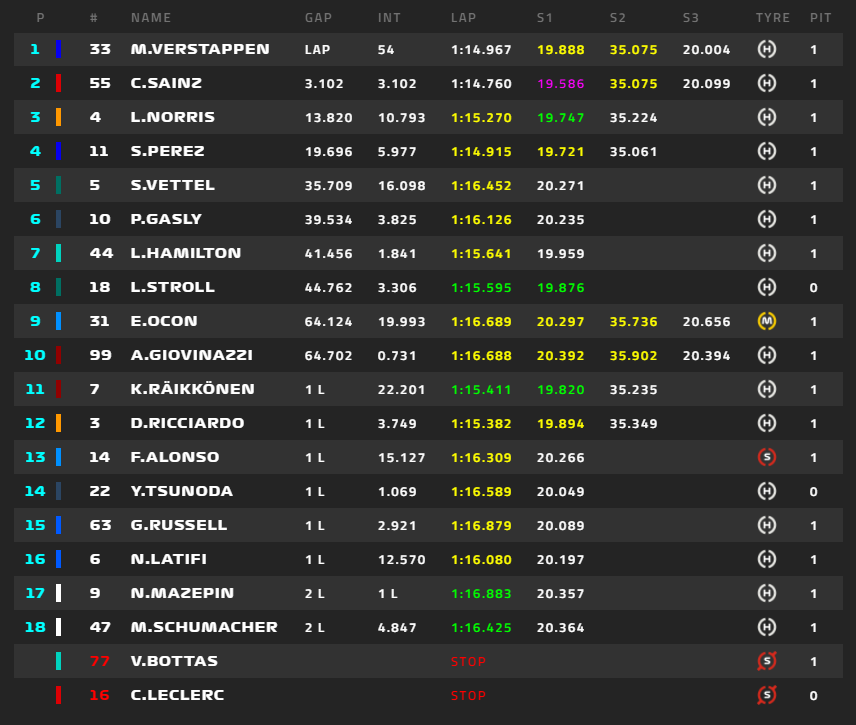The image size is (856, 725).
Task: Click Verstappen's hard tyre icon
Action: click(x=767, y=50)
